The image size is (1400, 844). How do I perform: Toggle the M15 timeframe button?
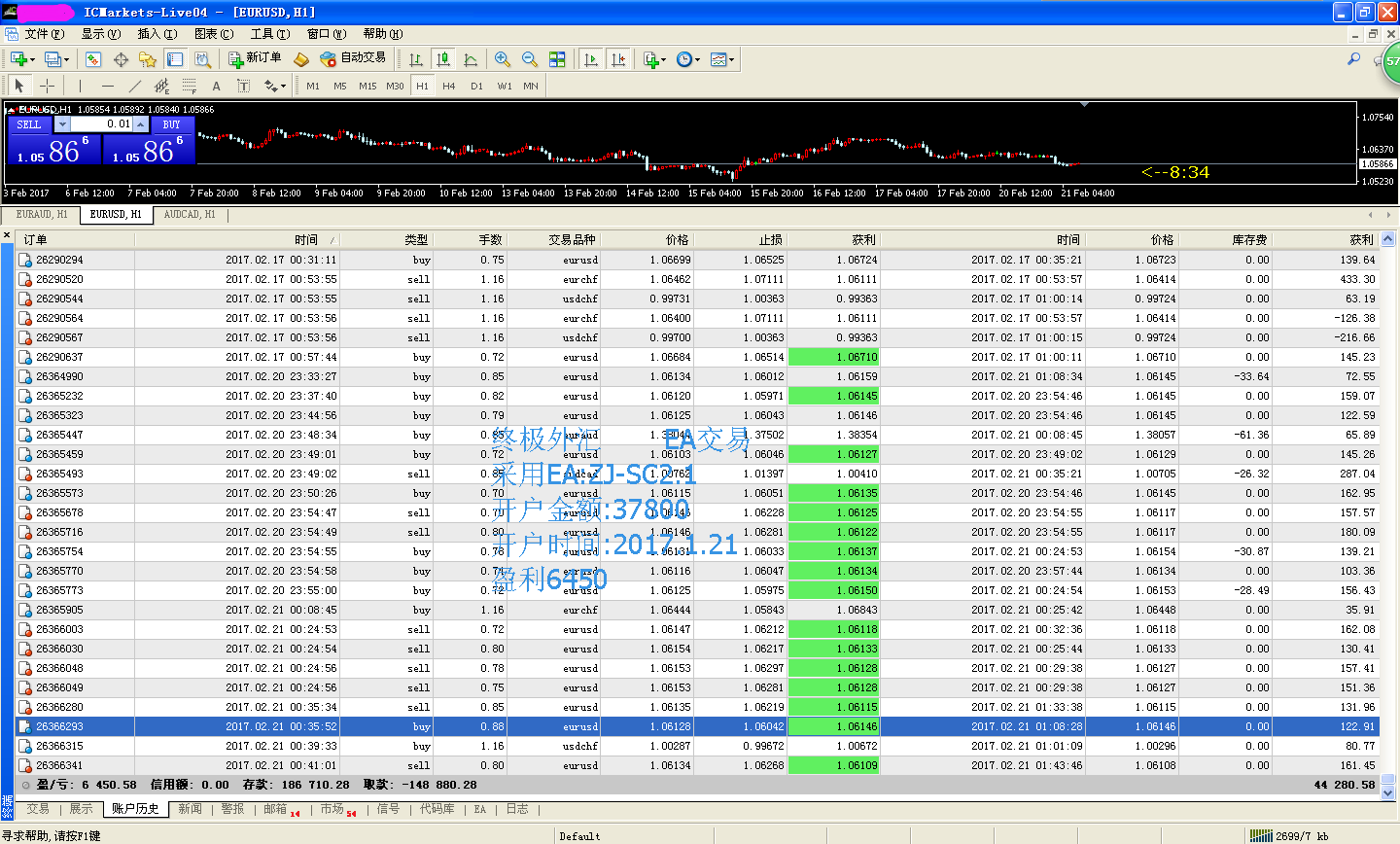click(x=367, y=86)
